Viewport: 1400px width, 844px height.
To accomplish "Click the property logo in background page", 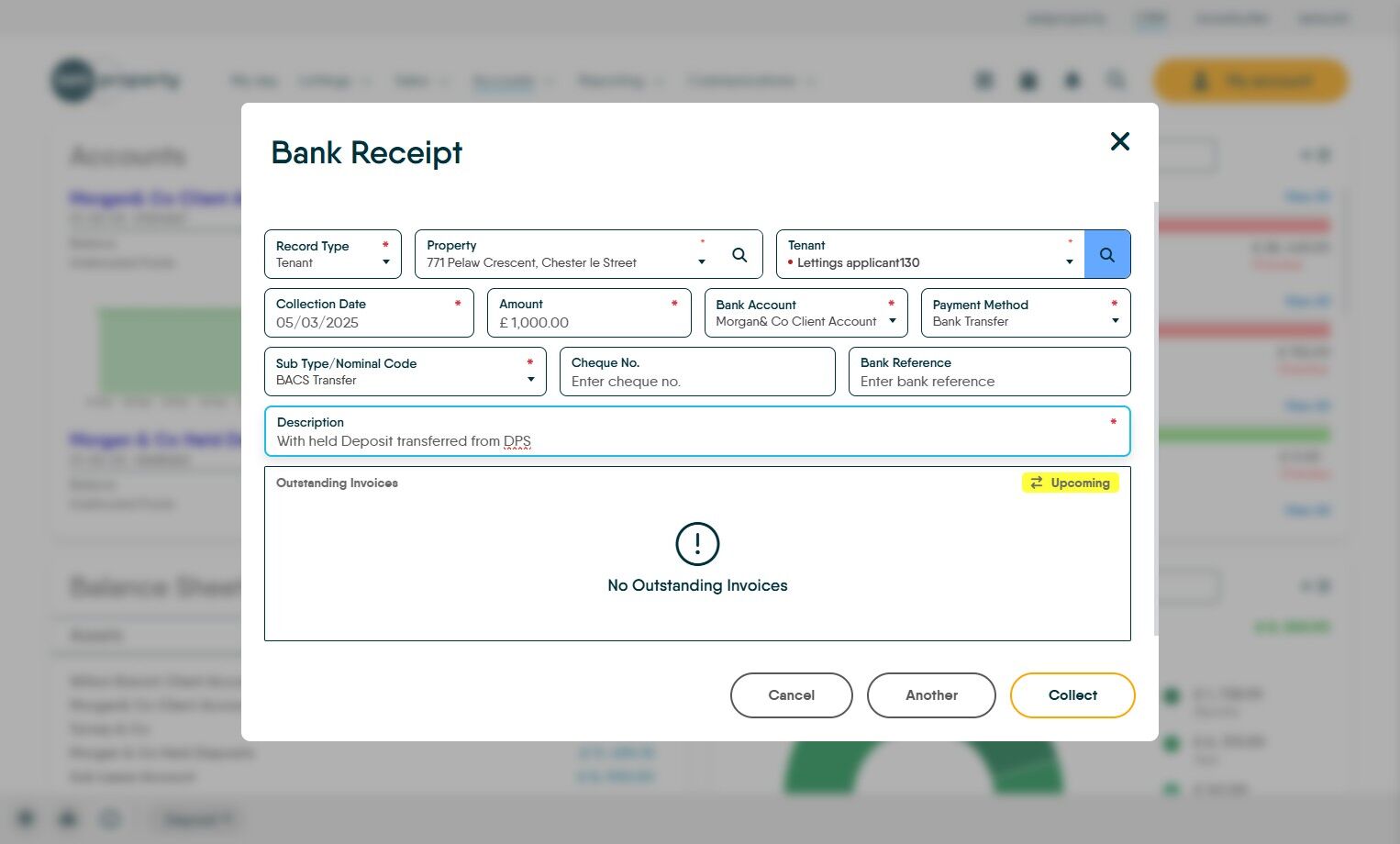I will [x=116, y=81].
